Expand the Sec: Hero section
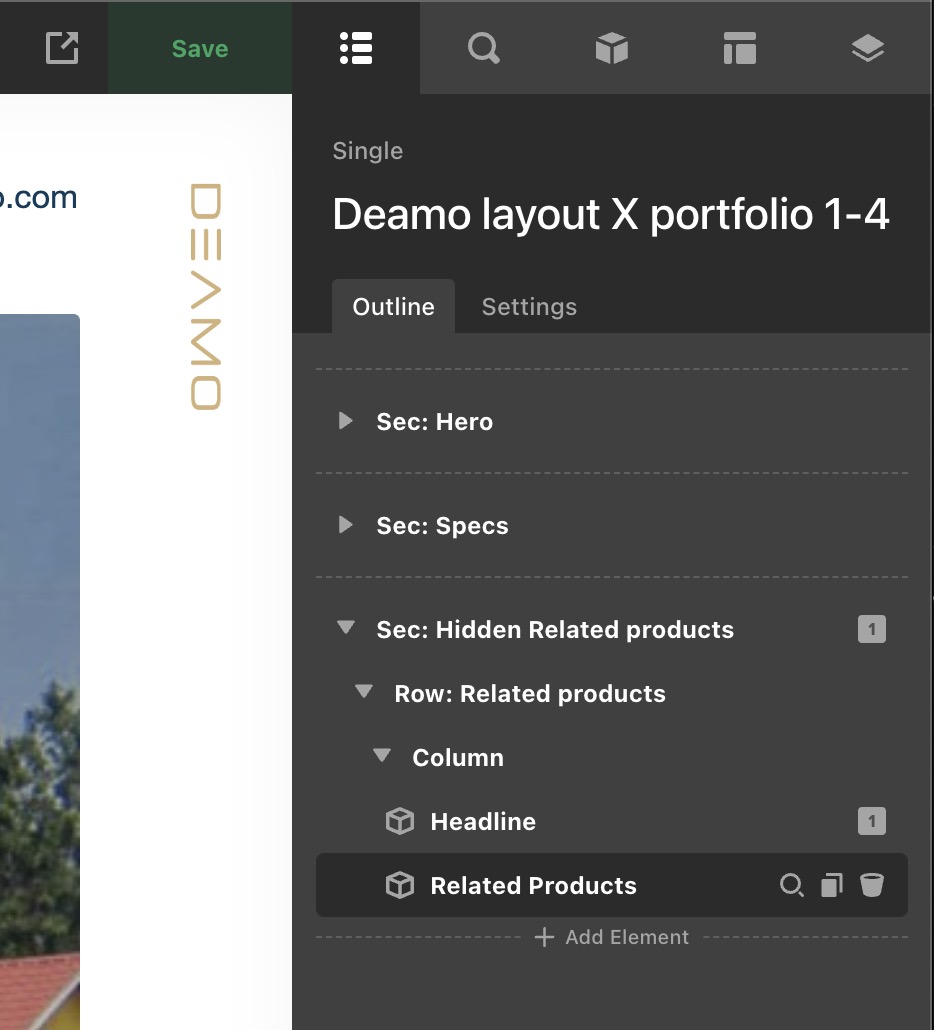Screen dimensions: 934x1030 346,421
